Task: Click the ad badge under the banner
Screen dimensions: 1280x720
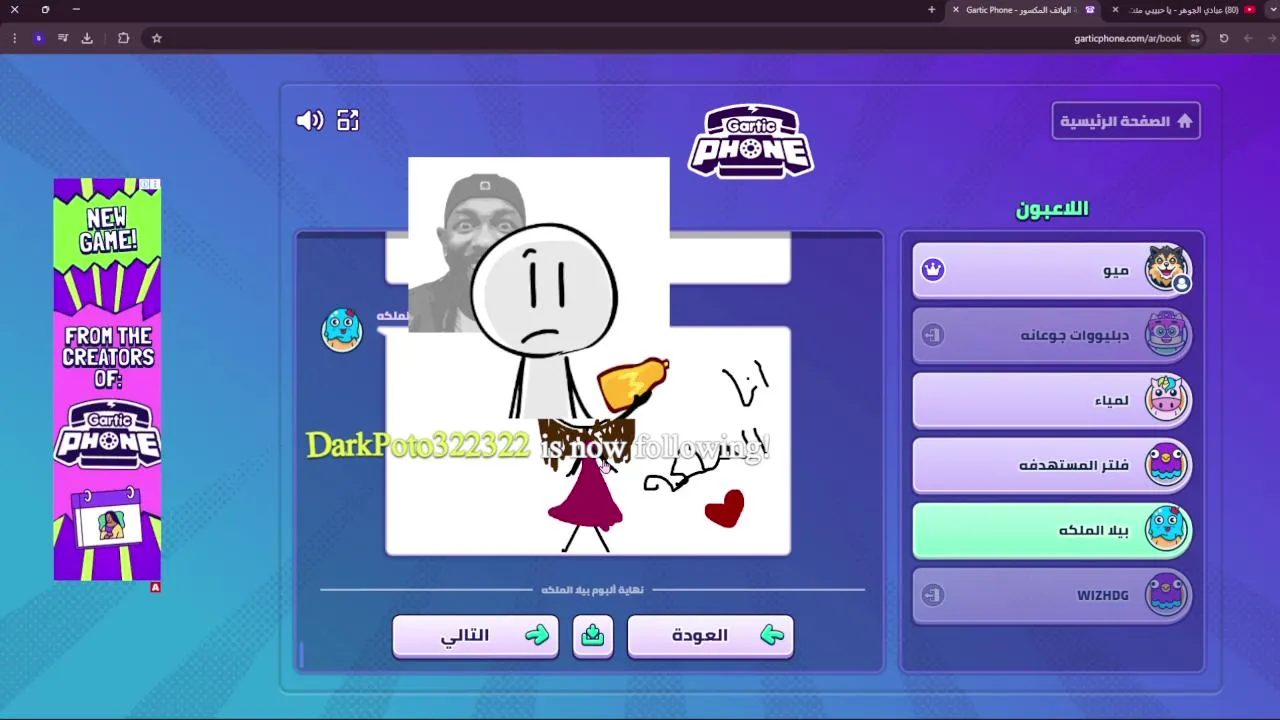Action: (x=155, y=587)
